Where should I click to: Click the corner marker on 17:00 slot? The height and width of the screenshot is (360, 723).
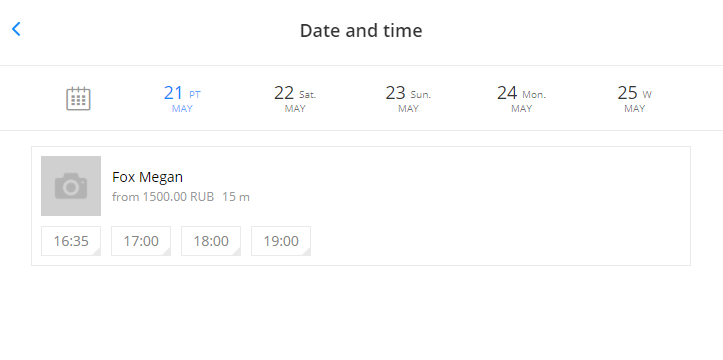pyautogui.click(x=167, y=252)
